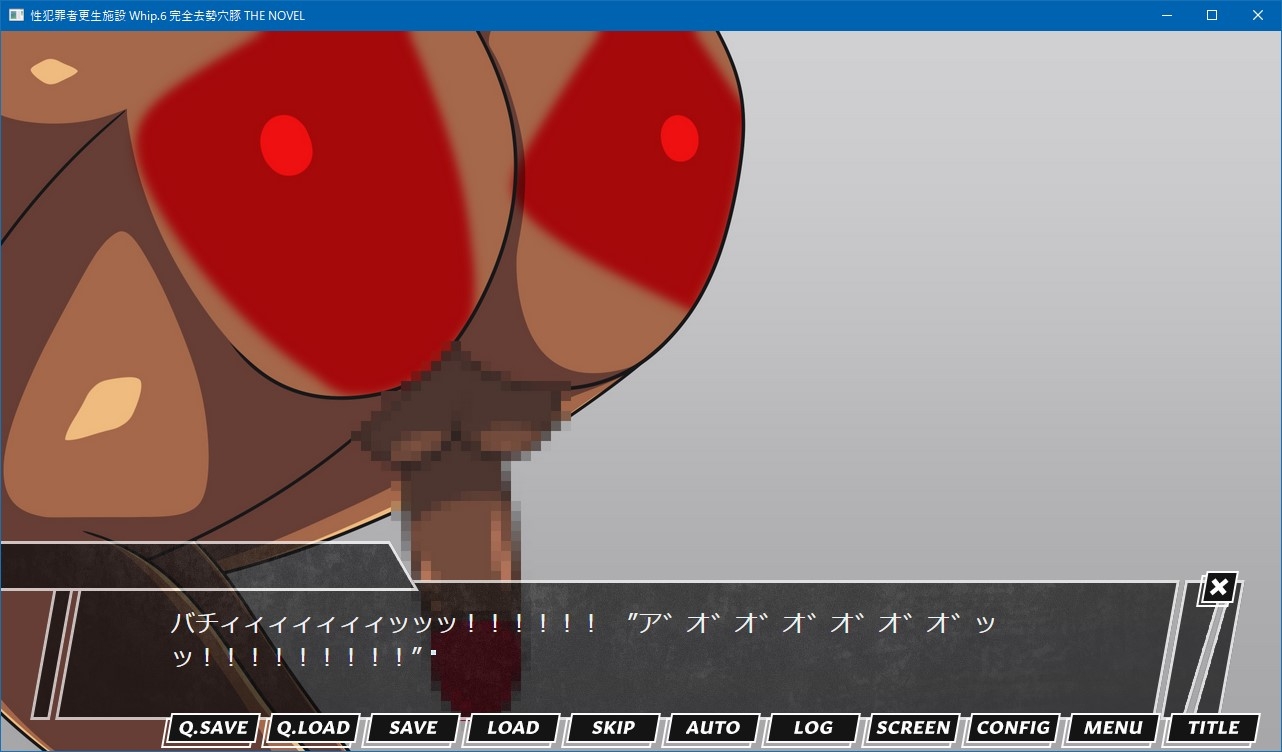Click the window title text
This screenshot has height=752, width=1282.
tap(167, 15)
